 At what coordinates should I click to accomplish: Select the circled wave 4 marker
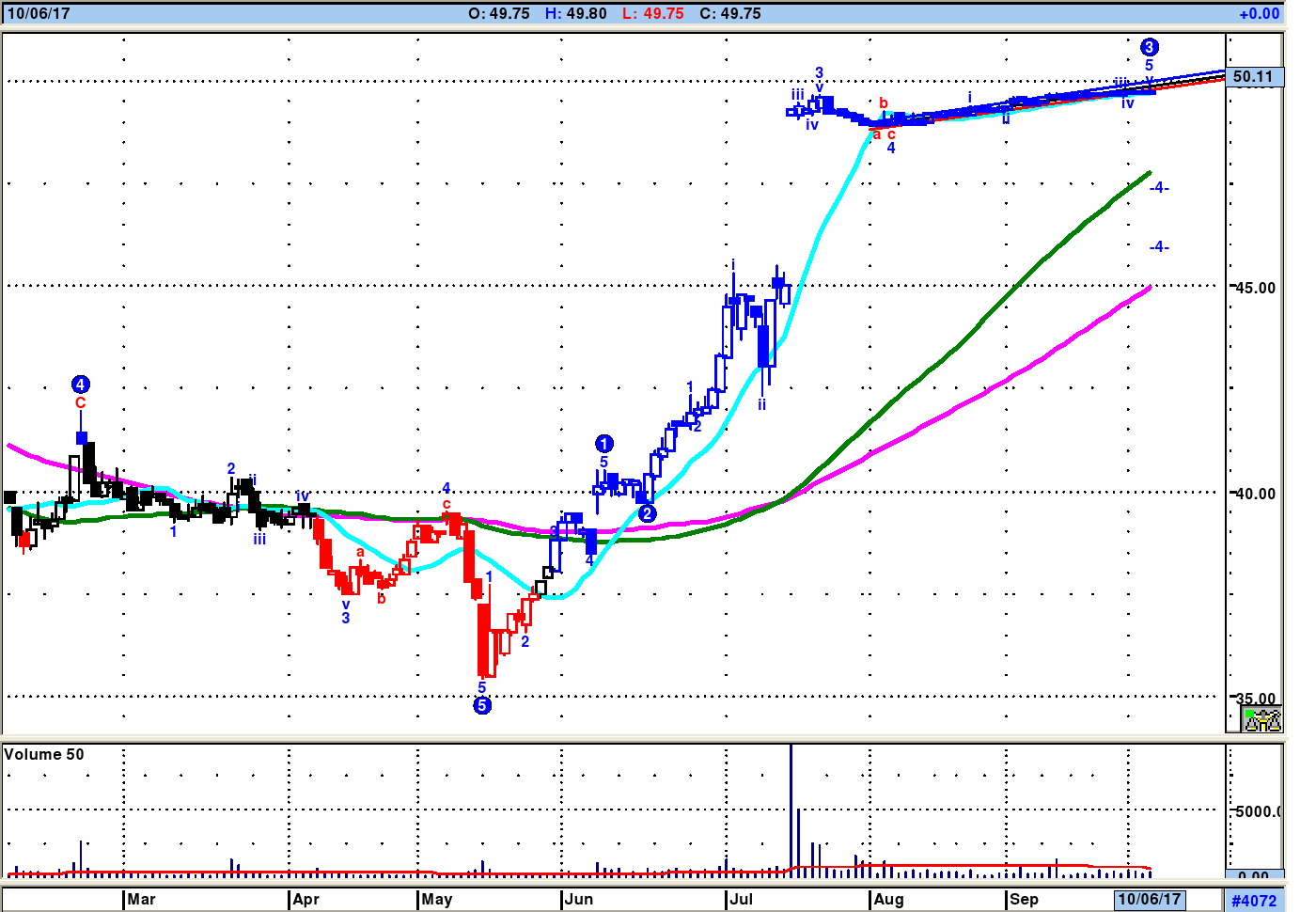[x=81, y=385]
